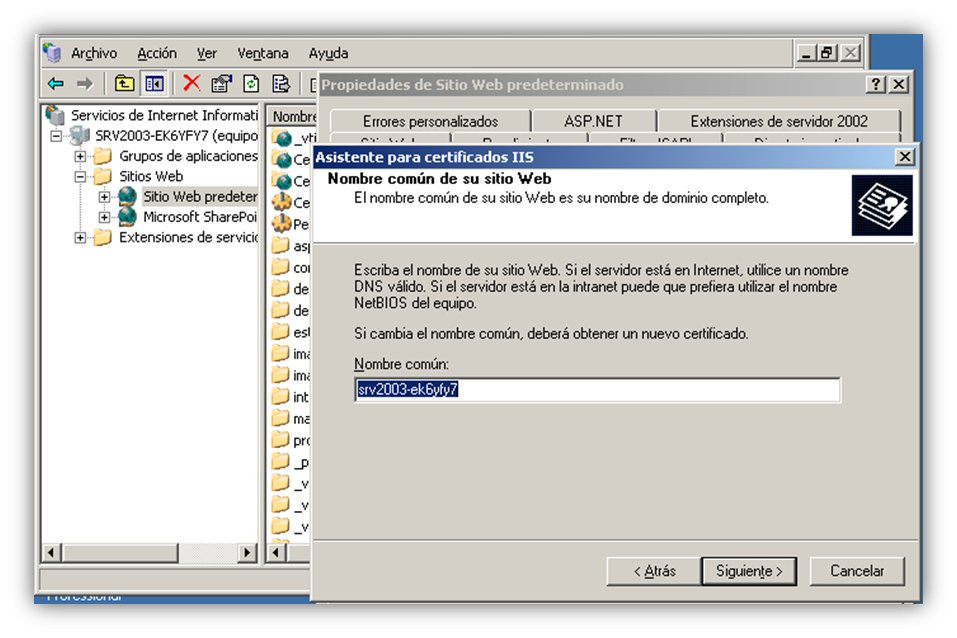
Task: Expand the Grupos de aplicaciones node
Action: pos(80,156)
